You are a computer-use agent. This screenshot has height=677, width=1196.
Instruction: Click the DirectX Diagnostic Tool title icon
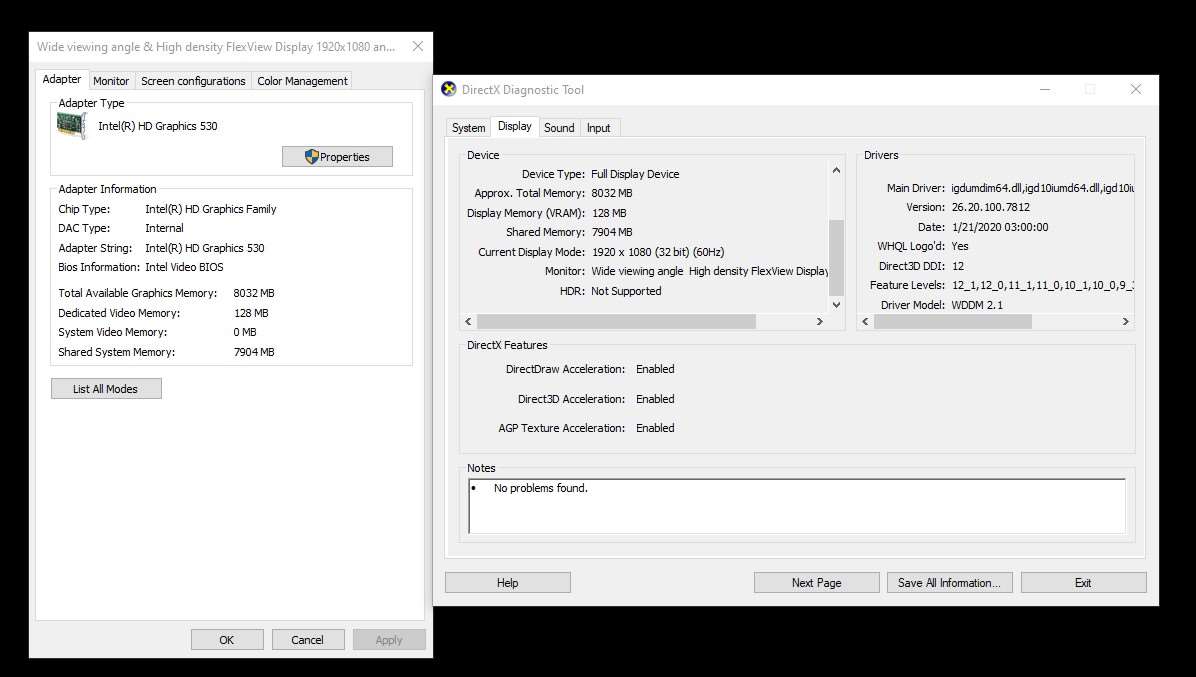tap(449, 89)
